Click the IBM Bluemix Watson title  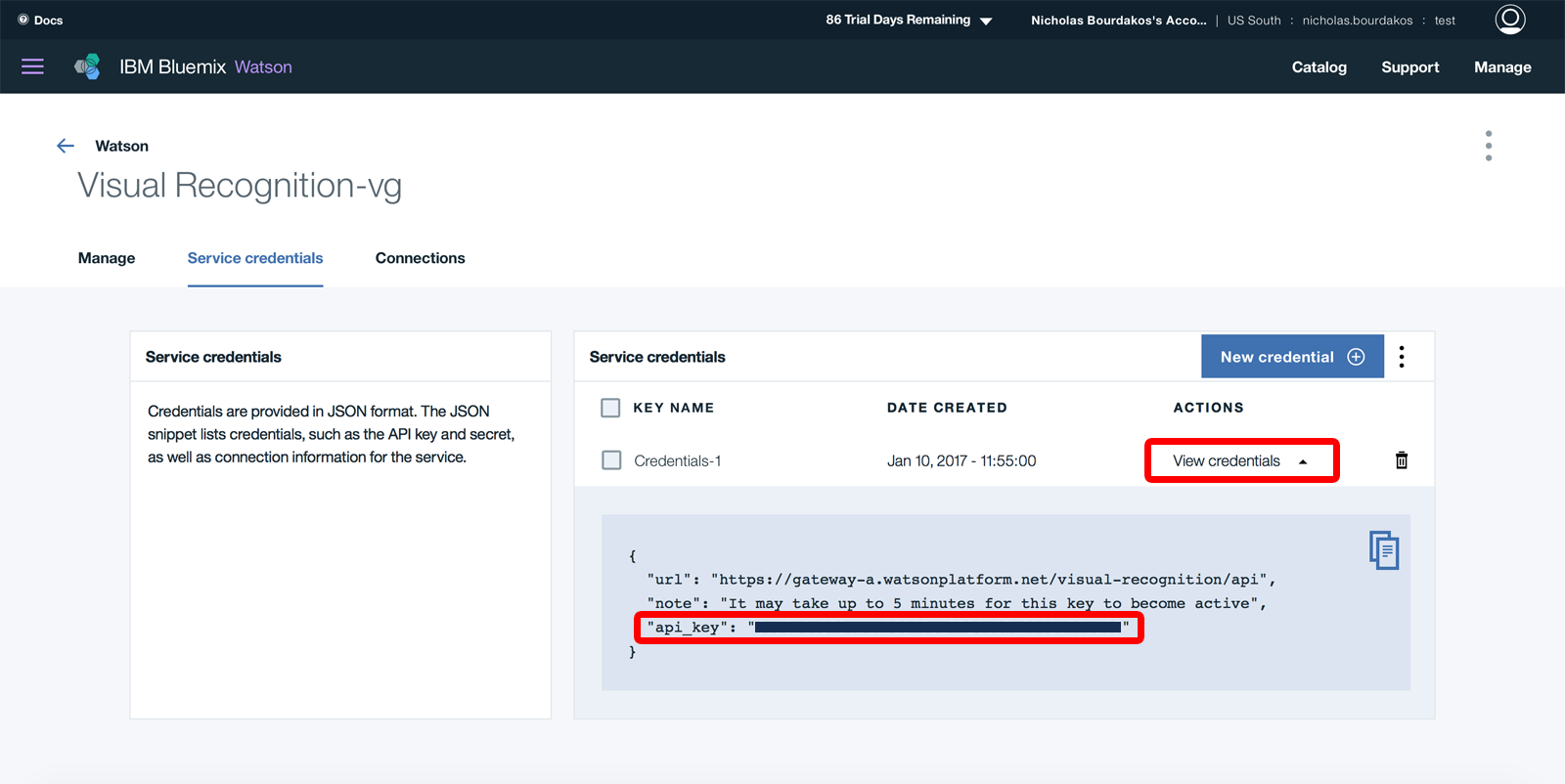[x=205, y=66]
